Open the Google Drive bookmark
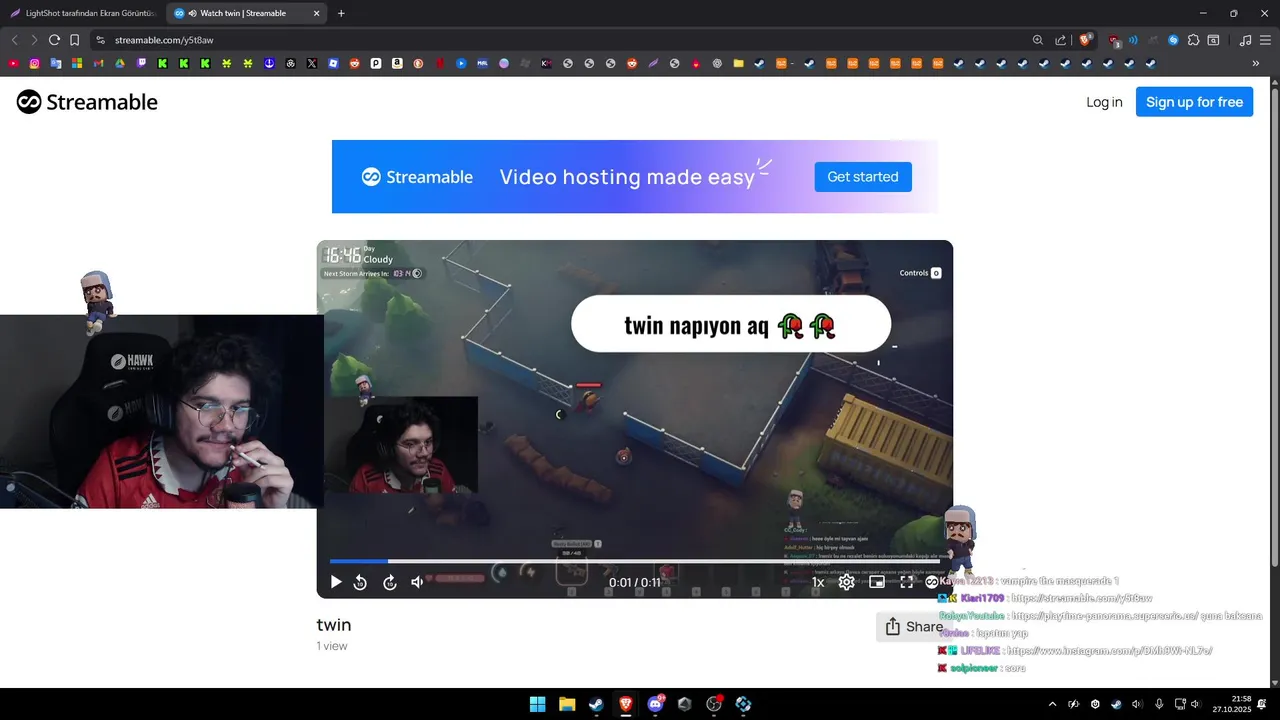 coord(119,63)
